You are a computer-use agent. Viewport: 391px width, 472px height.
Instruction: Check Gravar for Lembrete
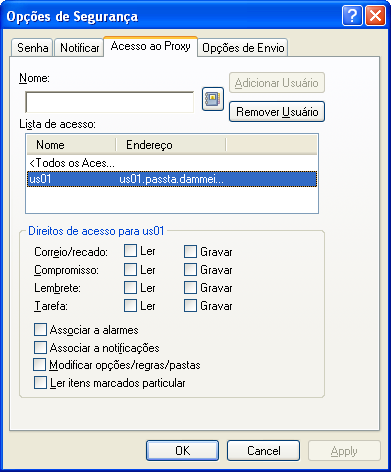click(x=190, y=288)
